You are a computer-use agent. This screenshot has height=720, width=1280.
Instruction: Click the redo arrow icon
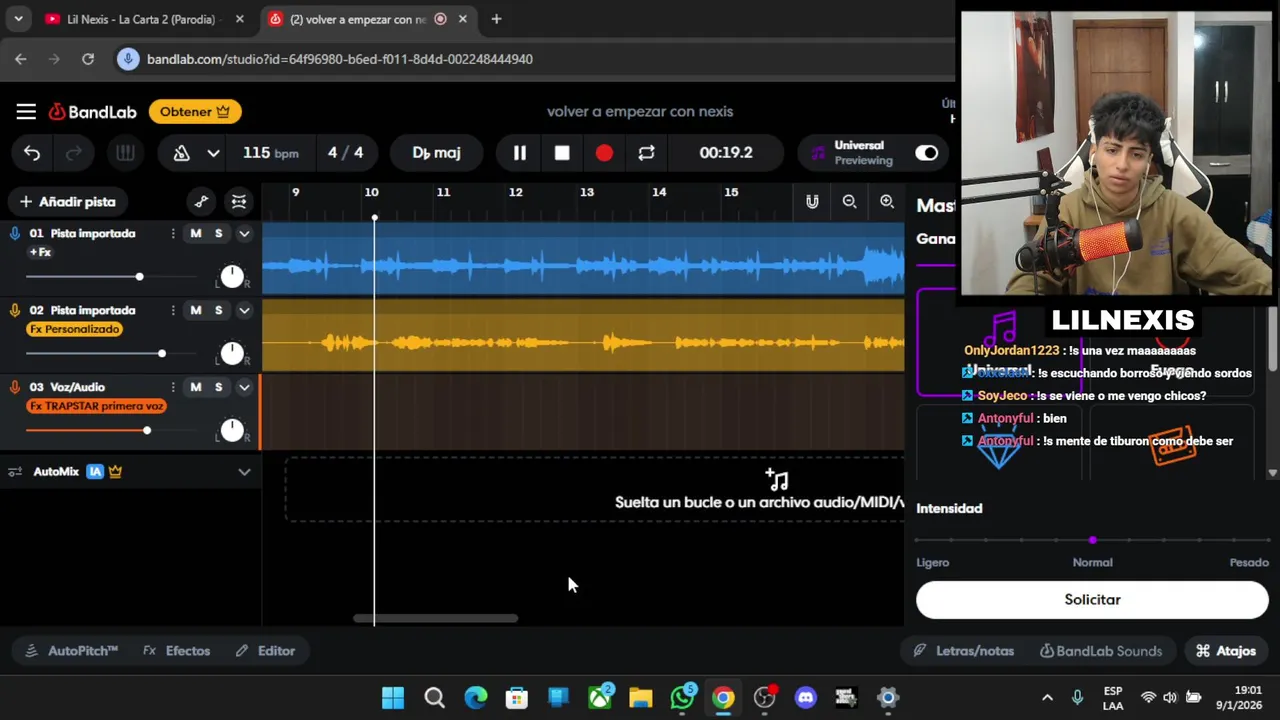coord(74,153)
